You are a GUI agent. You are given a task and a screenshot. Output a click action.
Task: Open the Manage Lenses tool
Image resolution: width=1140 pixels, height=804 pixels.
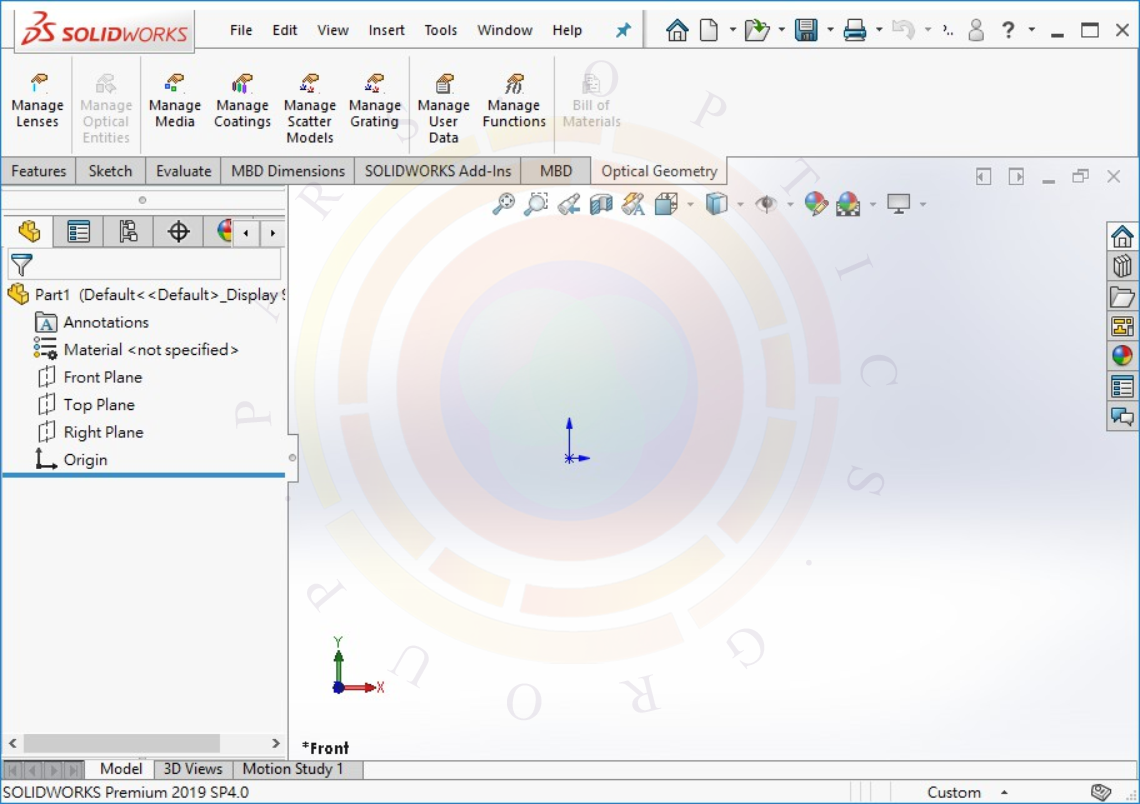[x=37, y=101]
